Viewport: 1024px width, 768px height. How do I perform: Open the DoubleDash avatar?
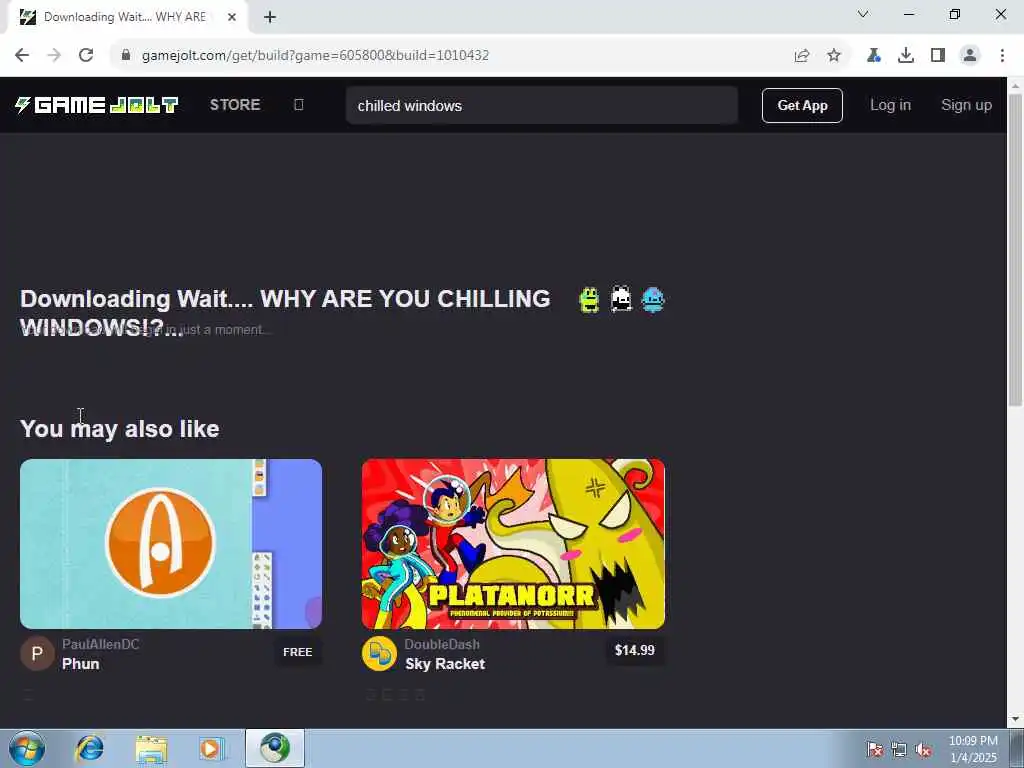[379, 654]
